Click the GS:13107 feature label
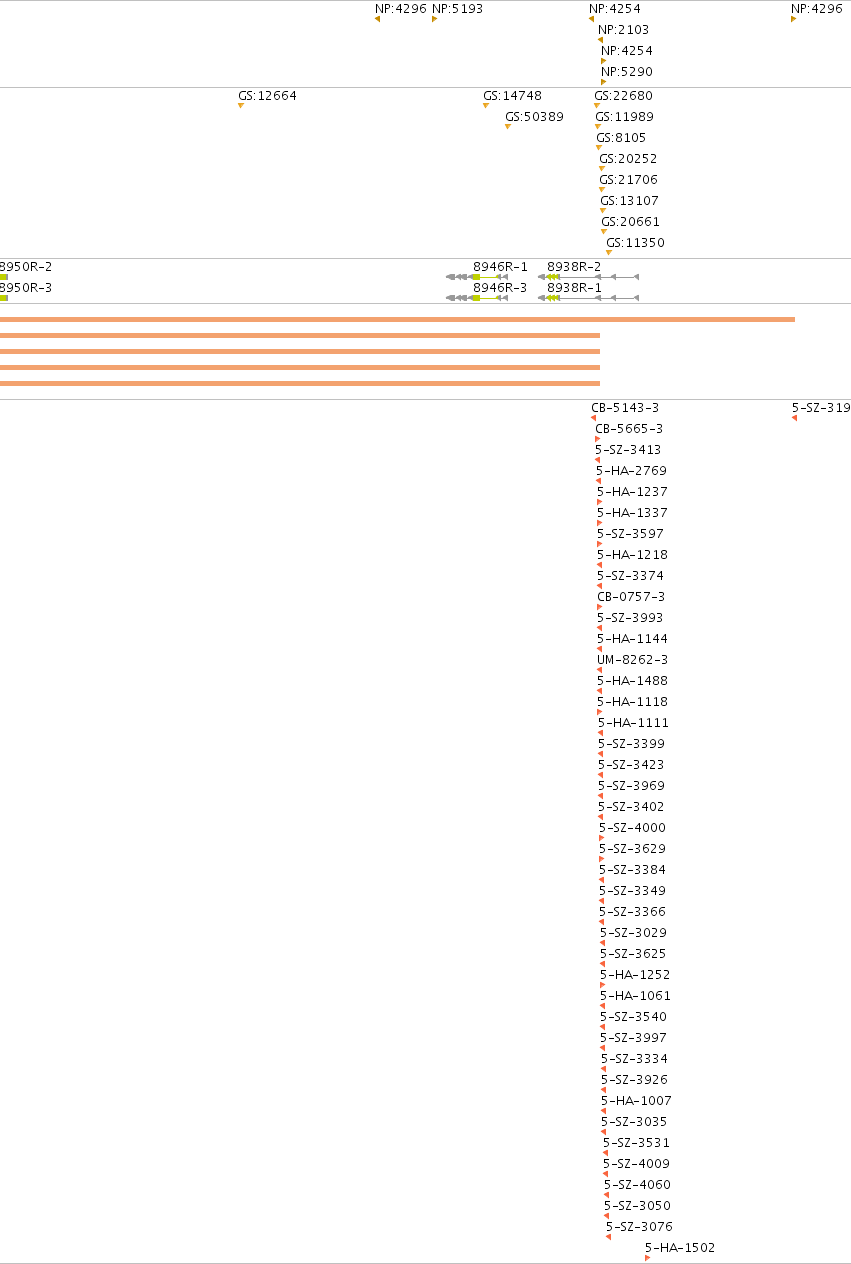The image size is (851, 1264). point(630,201)
